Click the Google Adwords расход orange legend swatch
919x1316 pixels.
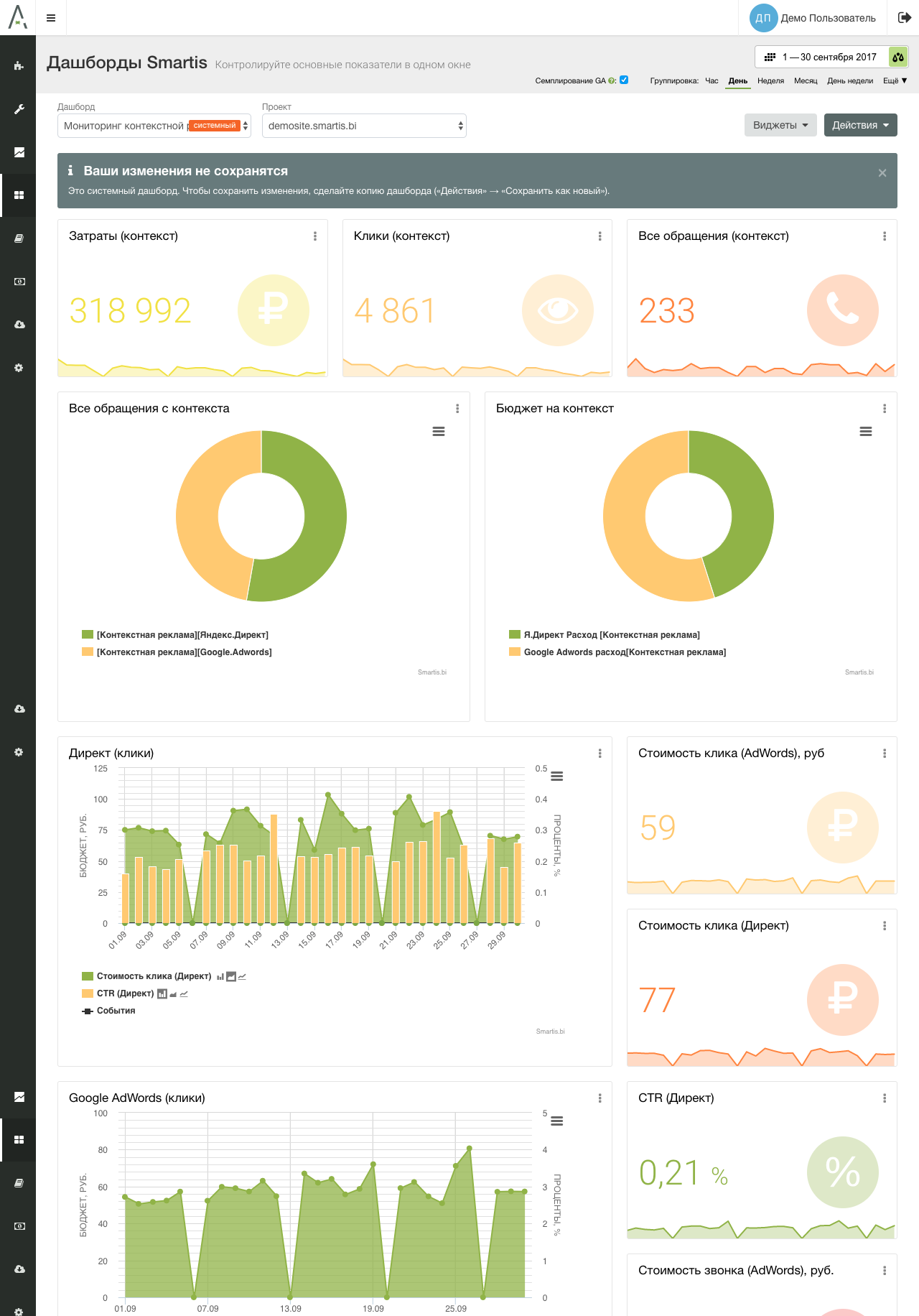click(x=514, y=652)
